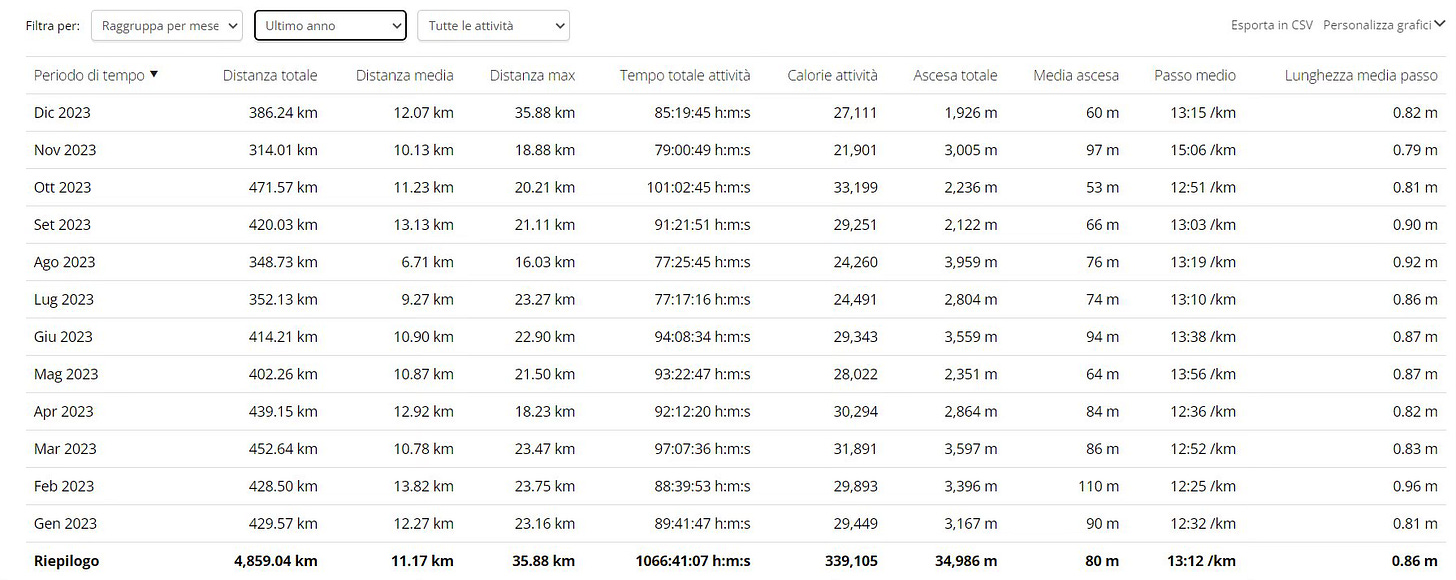Click the 'Filtra per:' label
1456x580 pixels.
53,26
